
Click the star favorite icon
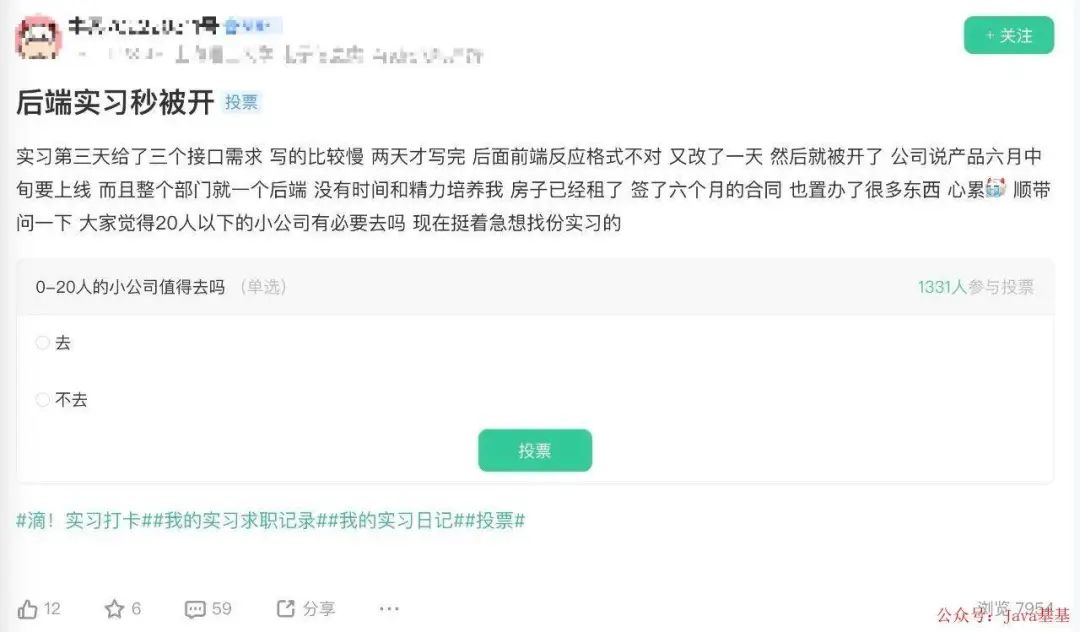pos(114,609)
